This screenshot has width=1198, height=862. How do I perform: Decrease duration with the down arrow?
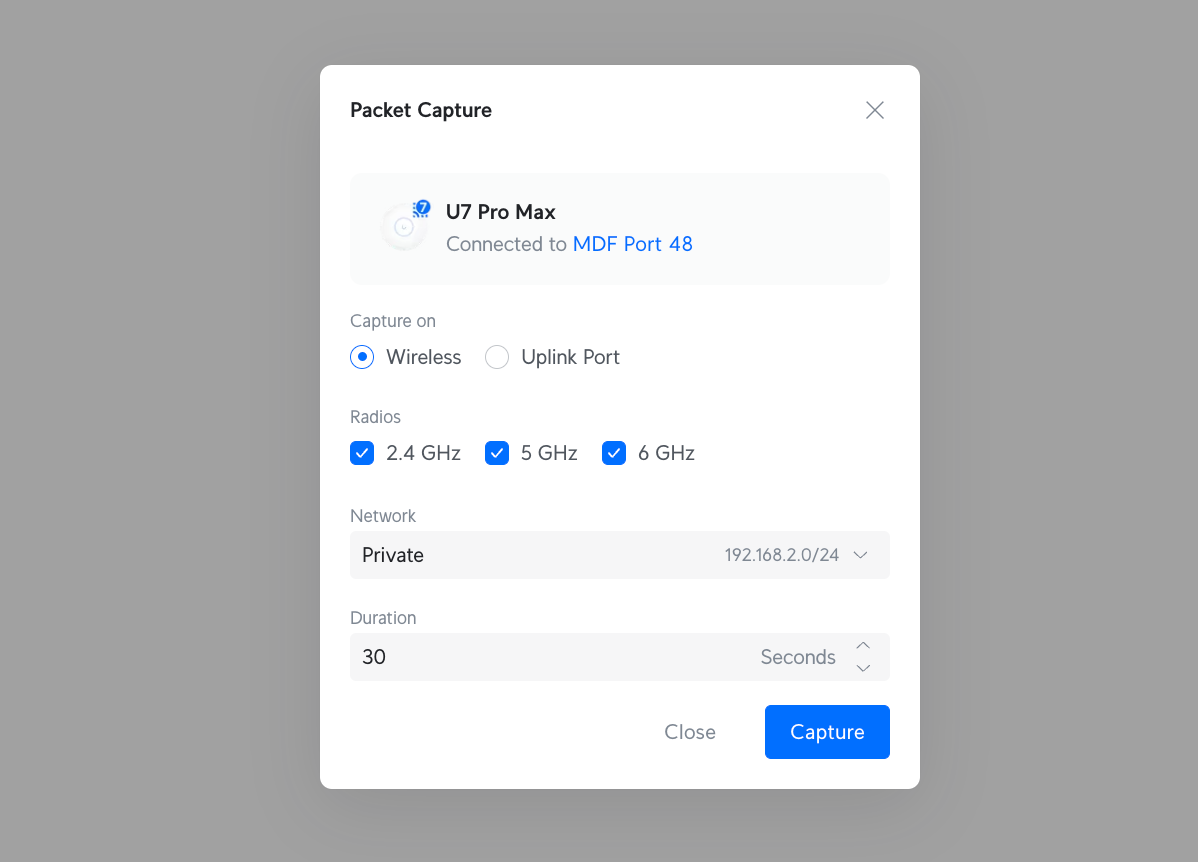pyautogui.click(x=863, y=668)
